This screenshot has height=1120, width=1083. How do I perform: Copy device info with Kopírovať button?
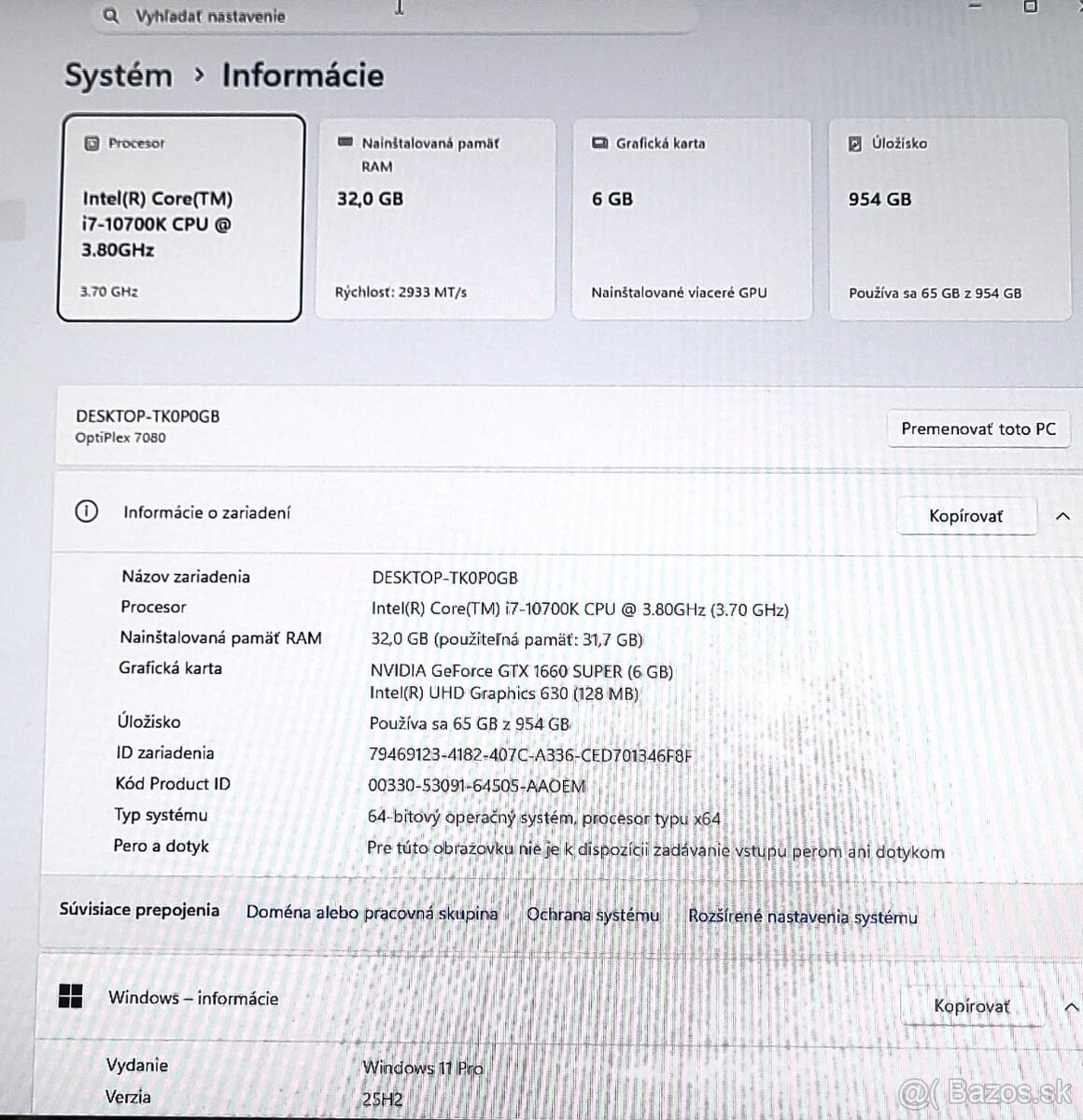click(x=966, y=516)
